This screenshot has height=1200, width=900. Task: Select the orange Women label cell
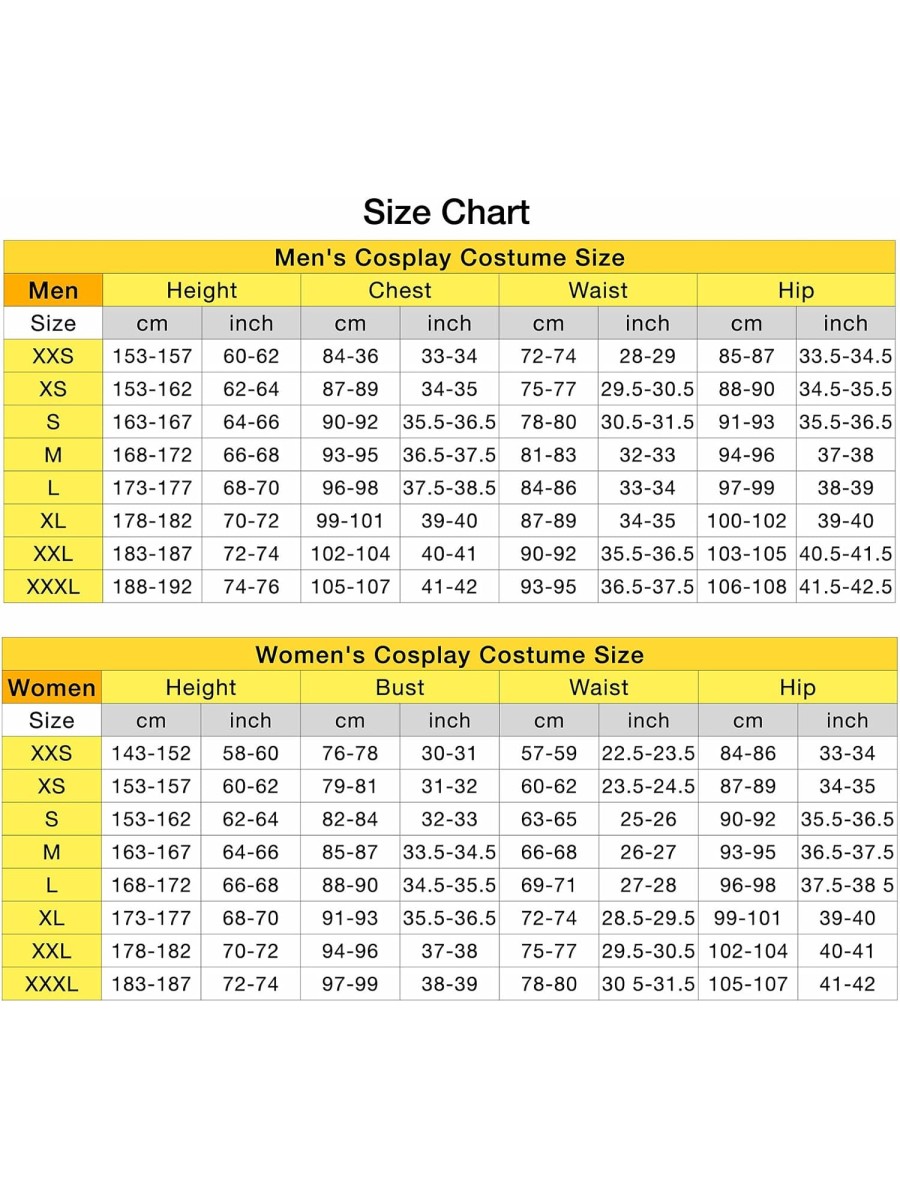pyautogui.click(x=52, y=688)
